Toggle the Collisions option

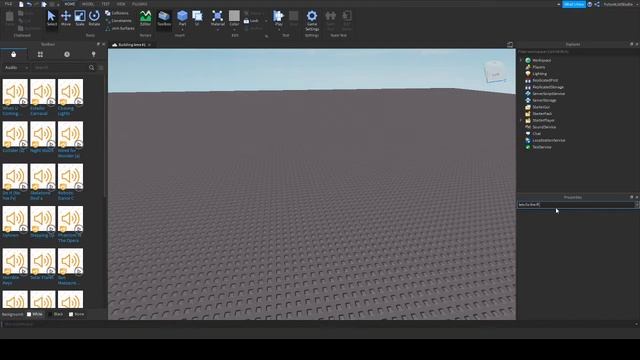click(x=117, y=13)
